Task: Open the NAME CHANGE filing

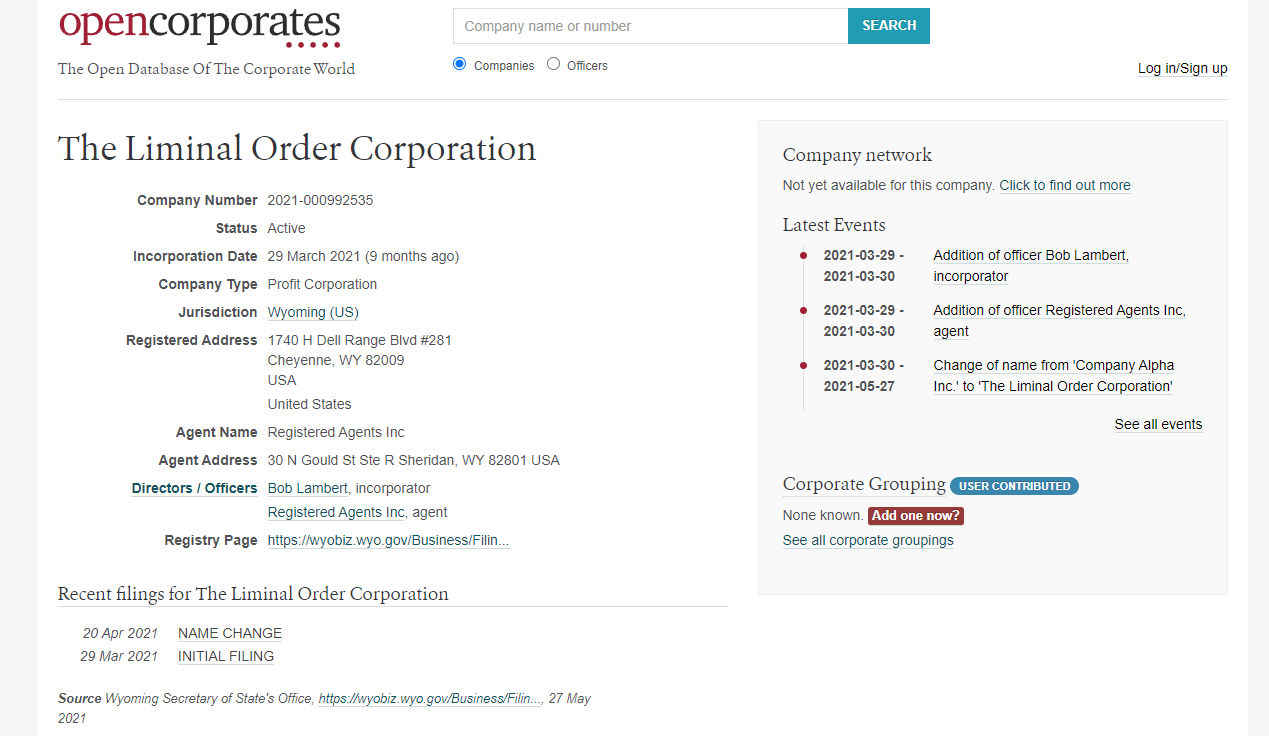Action: click(230, 633)
